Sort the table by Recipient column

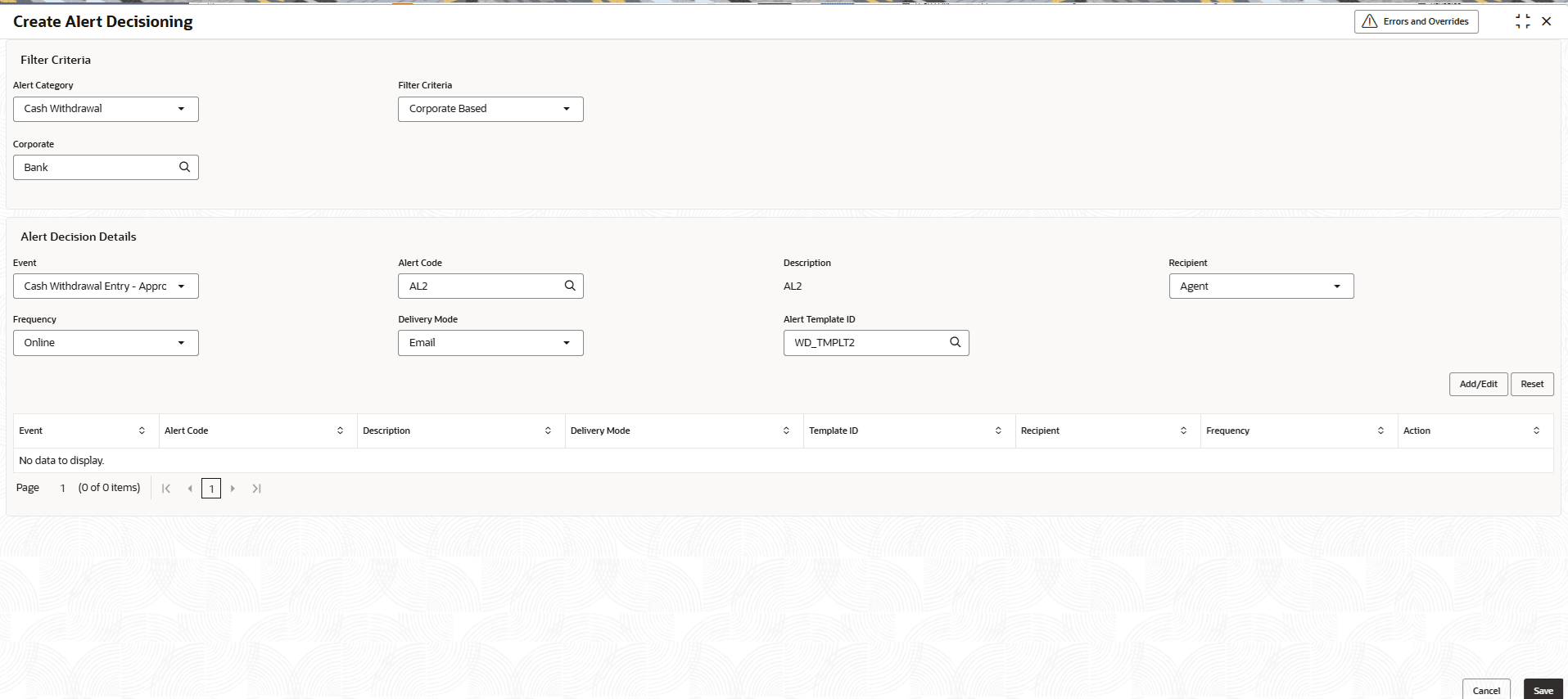1184,431
